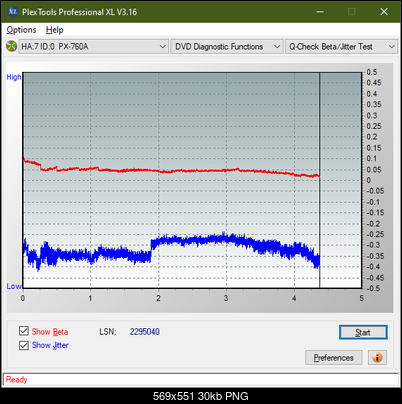This screenshot has height=404, width=402.
Task: Click the Ready status bar text
Action: click(x=16, y=380)
